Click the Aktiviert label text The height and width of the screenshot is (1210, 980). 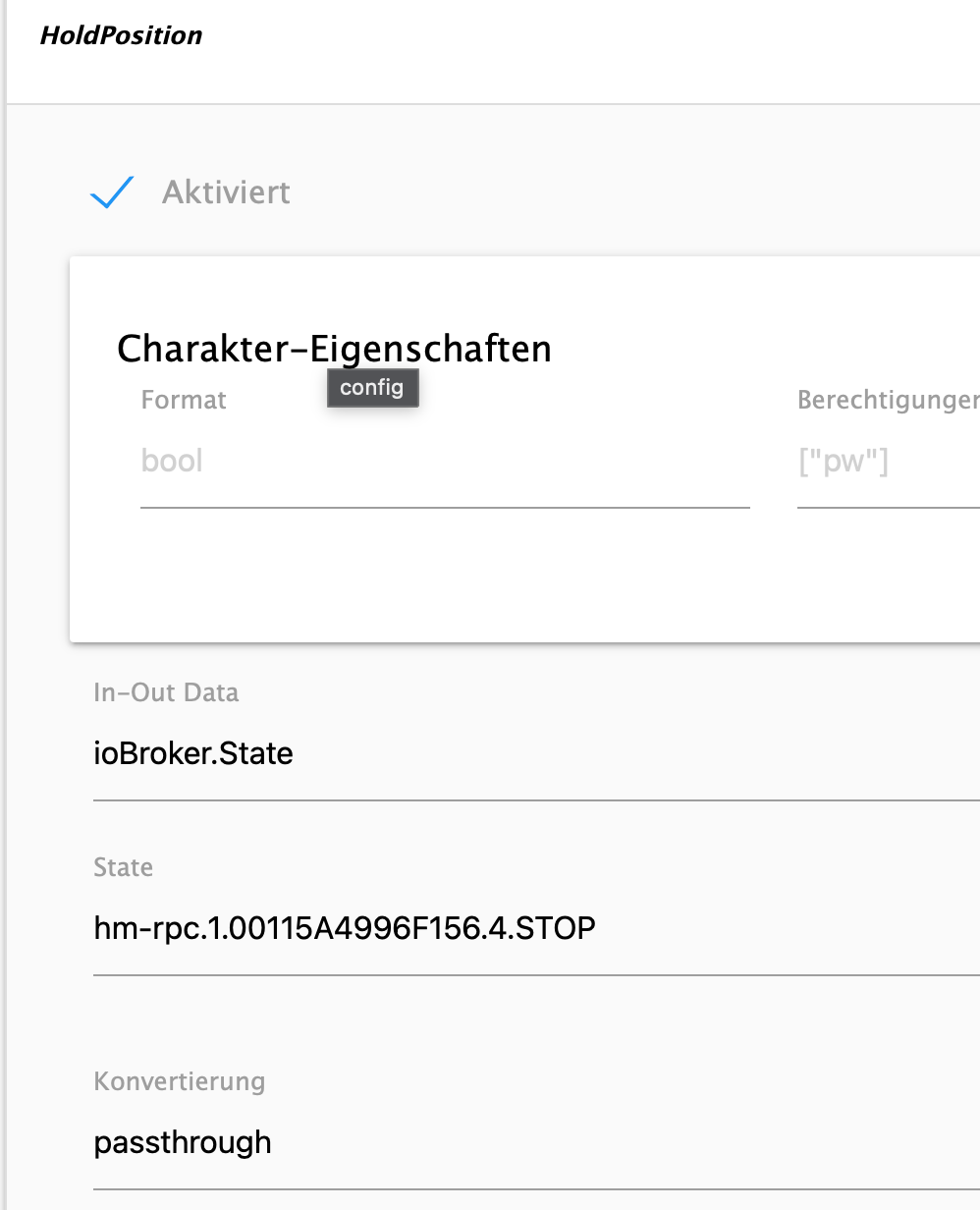pyautogui.click(x=226, y=192)
